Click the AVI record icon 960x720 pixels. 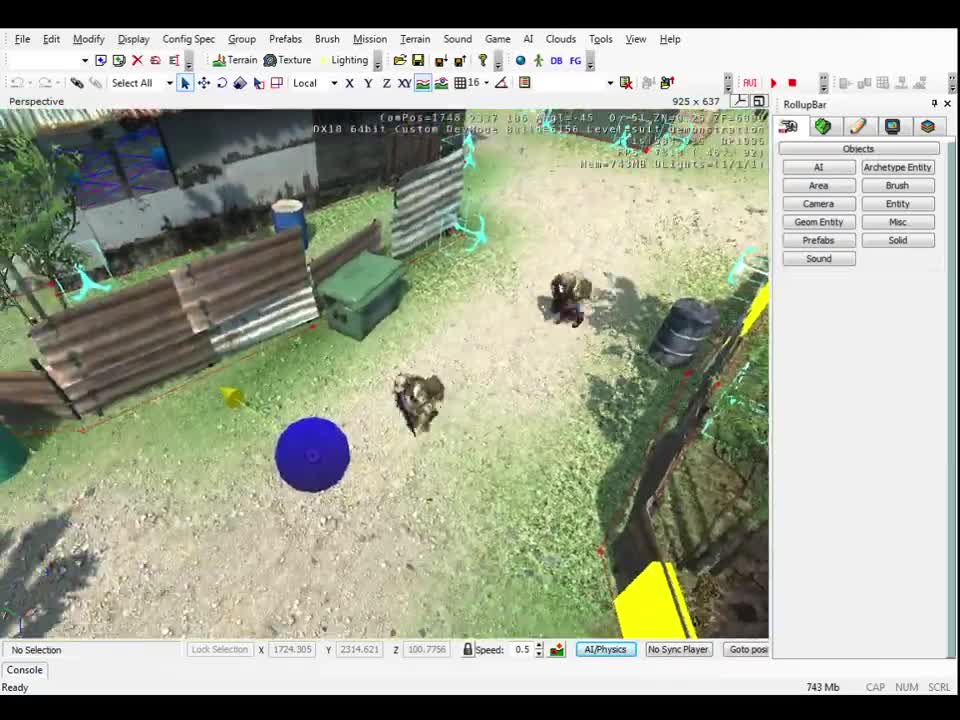(x=750, y=83)
